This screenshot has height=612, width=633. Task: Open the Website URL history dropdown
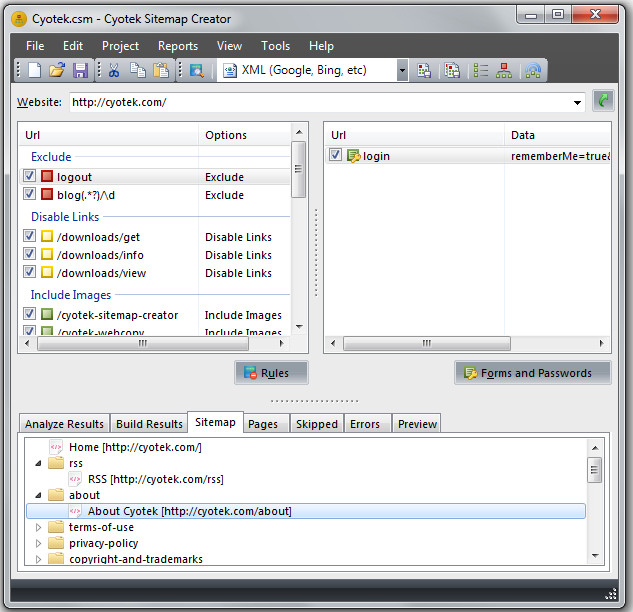point(577,103)
